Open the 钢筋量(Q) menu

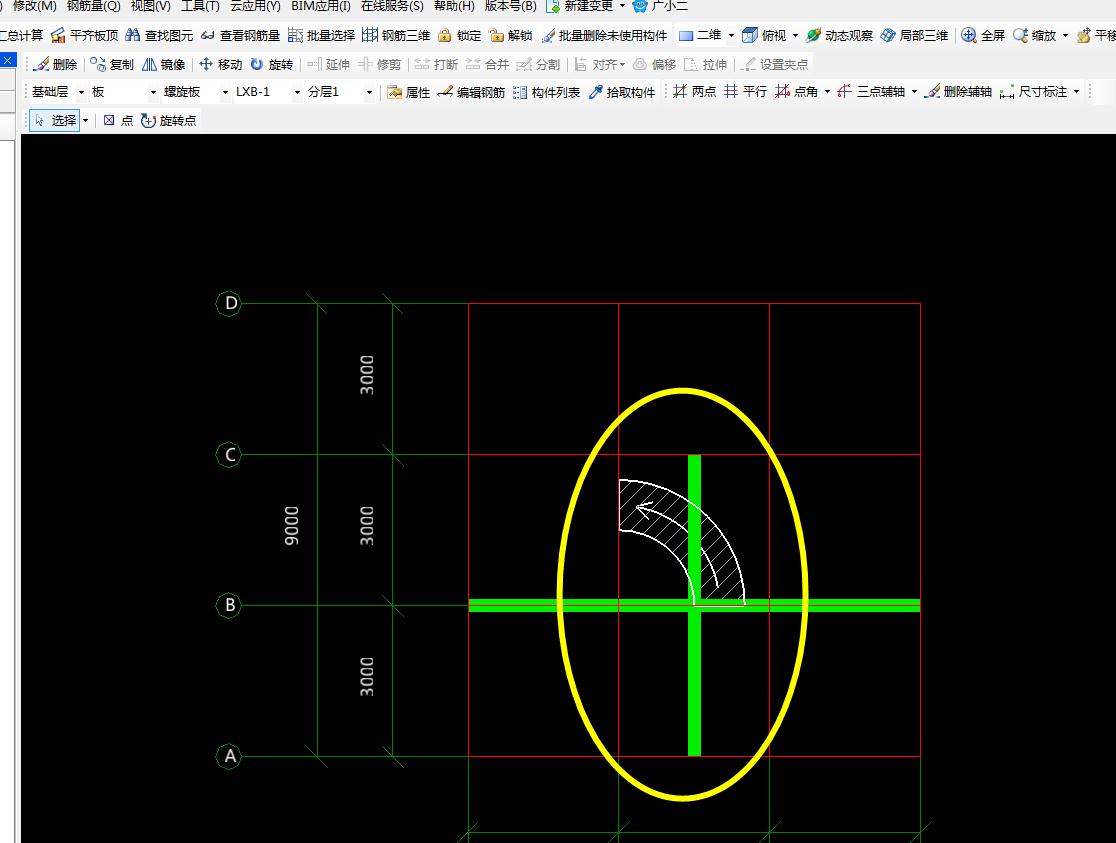[x=93, y=6]
